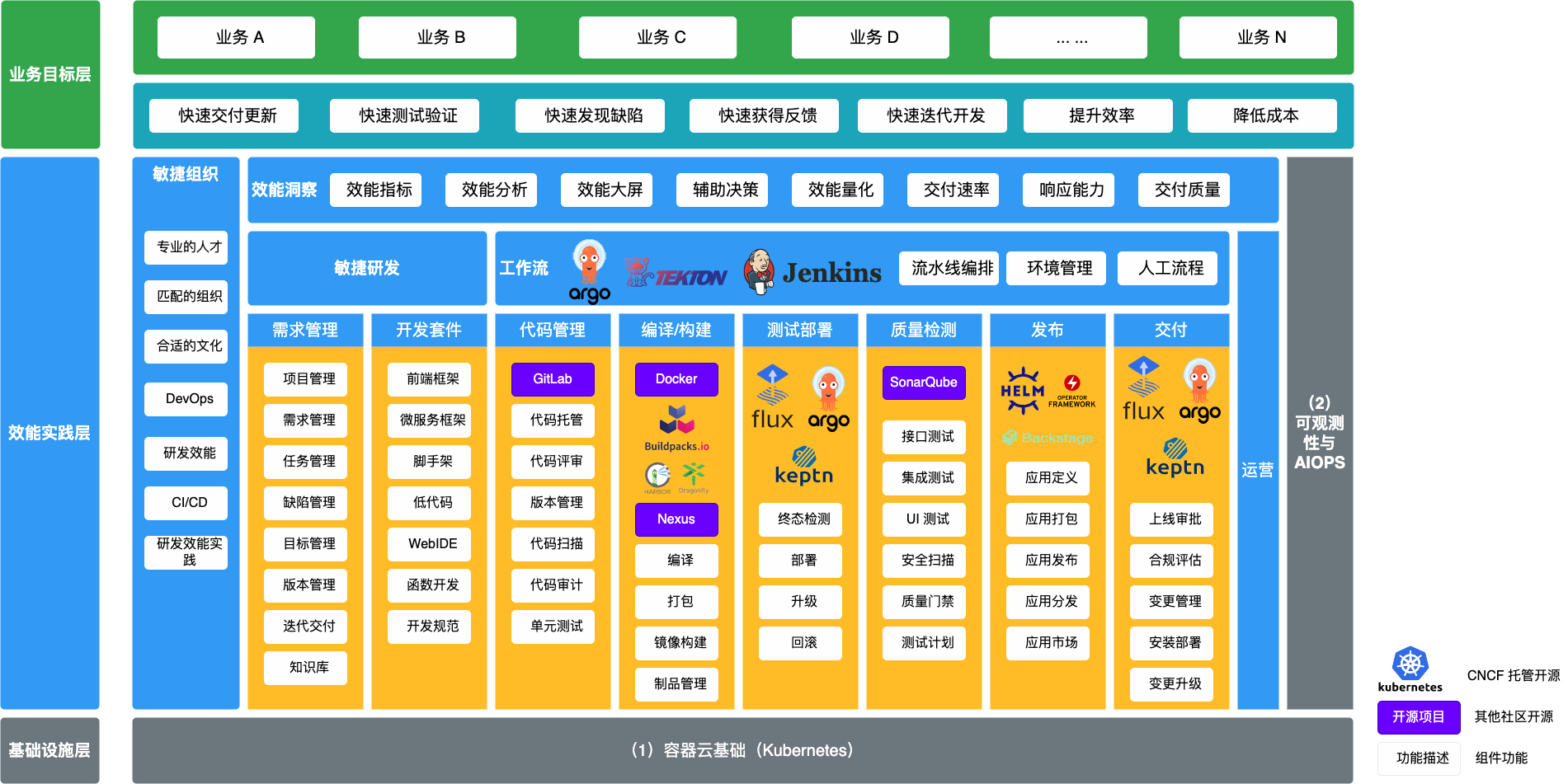
Task: Click the keptn logo in 交付 column
Action: (x=1175, y=458)
